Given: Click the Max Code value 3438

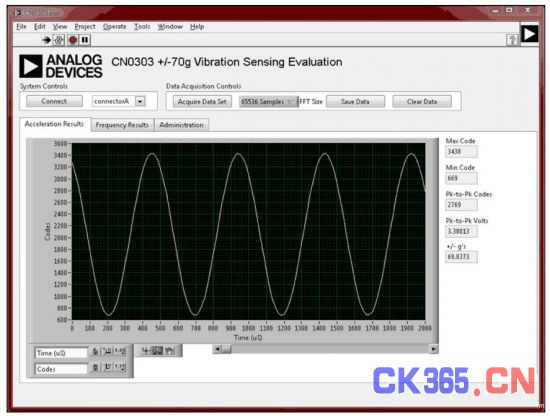Looking at the screenshot, I should [461, 152].
